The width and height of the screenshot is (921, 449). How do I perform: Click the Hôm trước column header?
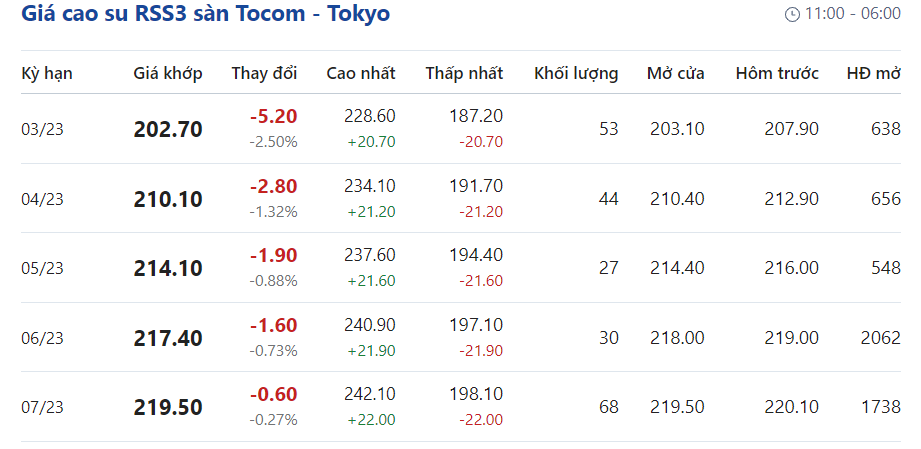click(777, 73)
